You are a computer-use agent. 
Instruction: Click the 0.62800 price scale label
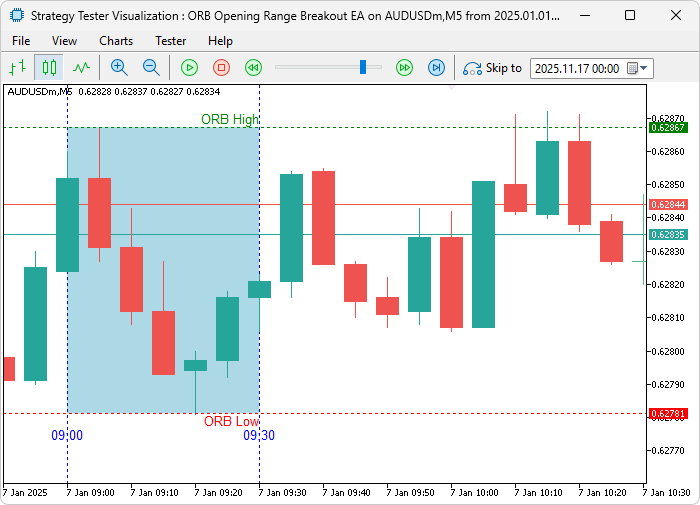[x=668, y=351]
